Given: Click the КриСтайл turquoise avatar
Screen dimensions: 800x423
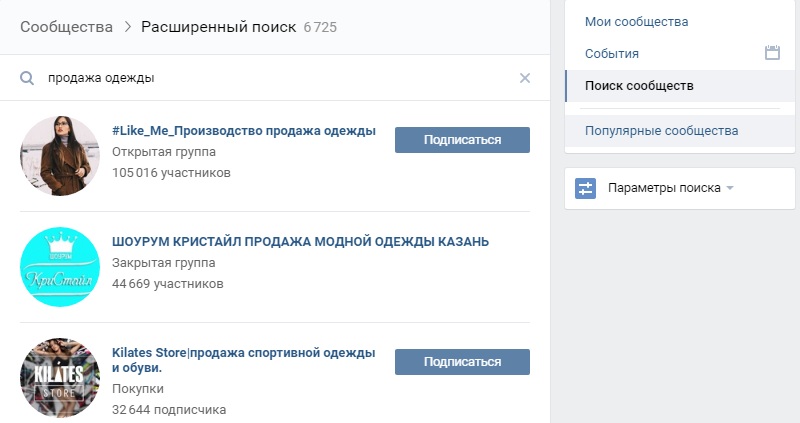Looking at the screenshot, I should pos(60,267).
